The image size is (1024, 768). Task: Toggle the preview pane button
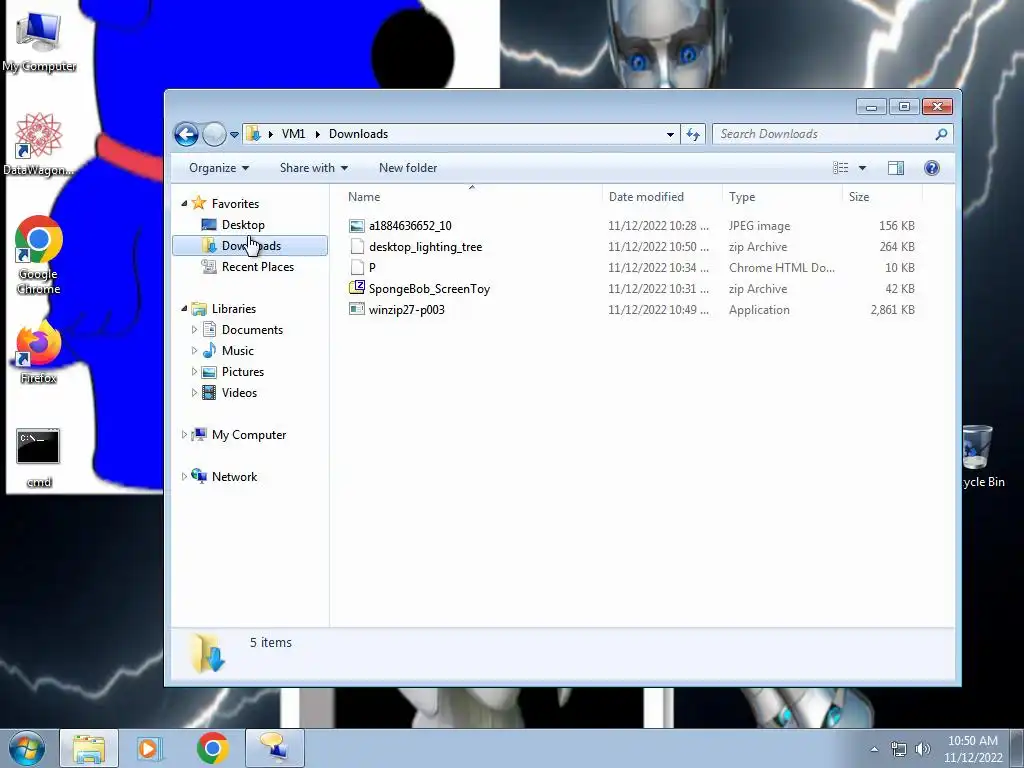[x=896, y=168]
